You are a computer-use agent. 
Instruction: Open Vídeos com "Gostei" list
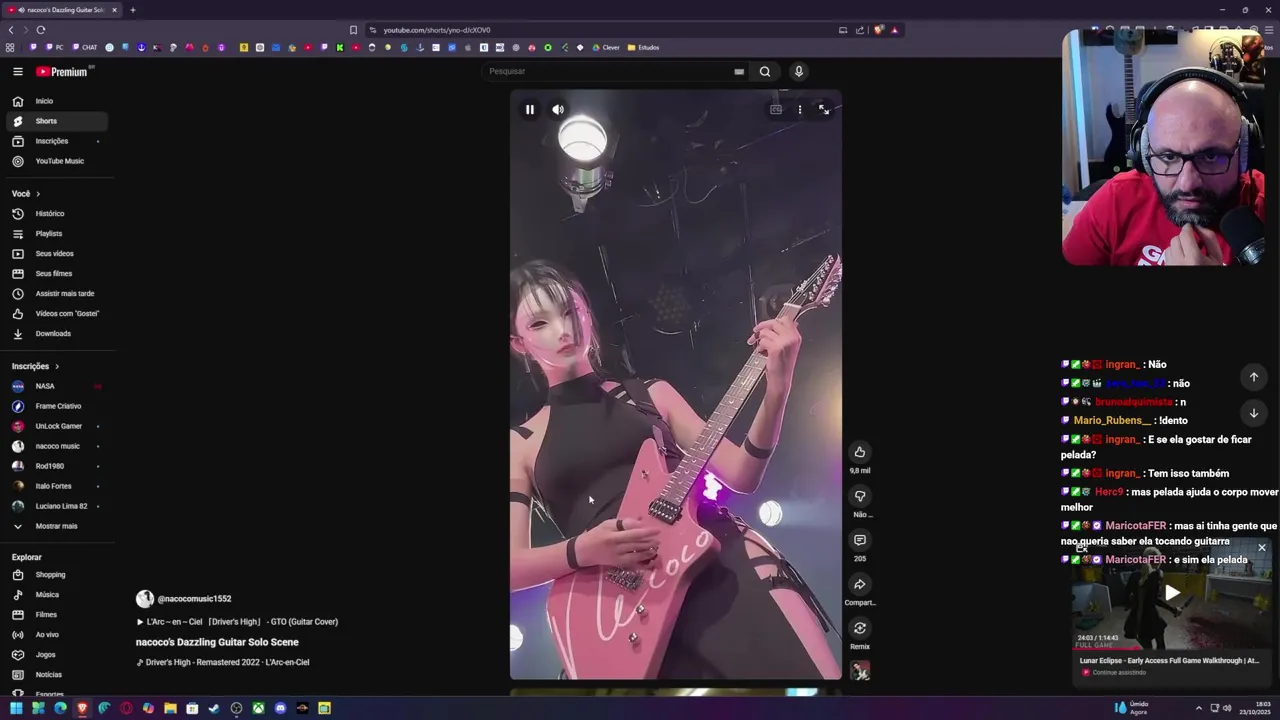pyautogui.click(x=57, y=313)
